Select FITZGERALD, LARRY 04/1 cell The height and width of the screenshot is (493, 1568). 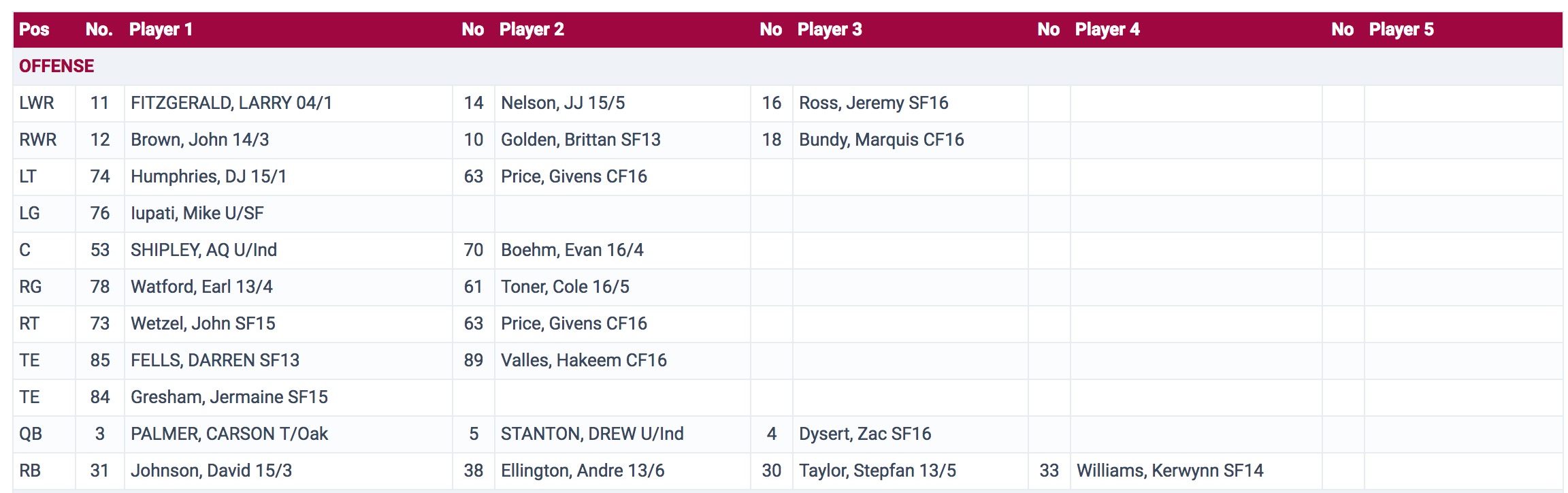tap(231, 103)
